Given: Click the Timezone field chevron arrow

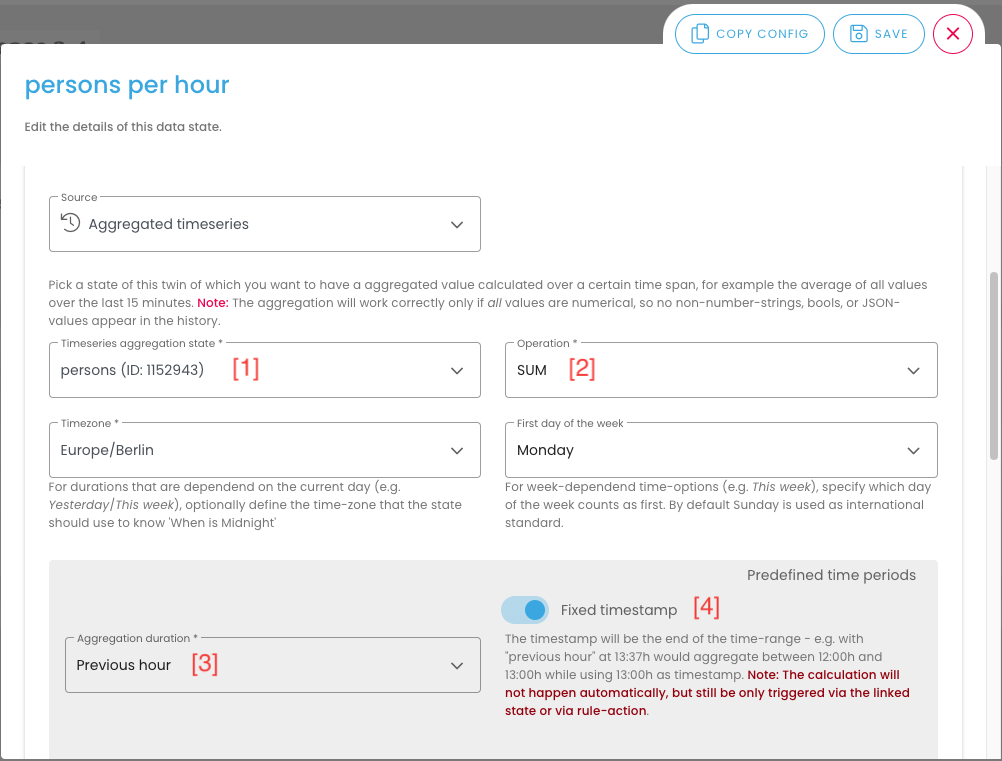Looking at the screenshot, I should (x=457, y=450).
